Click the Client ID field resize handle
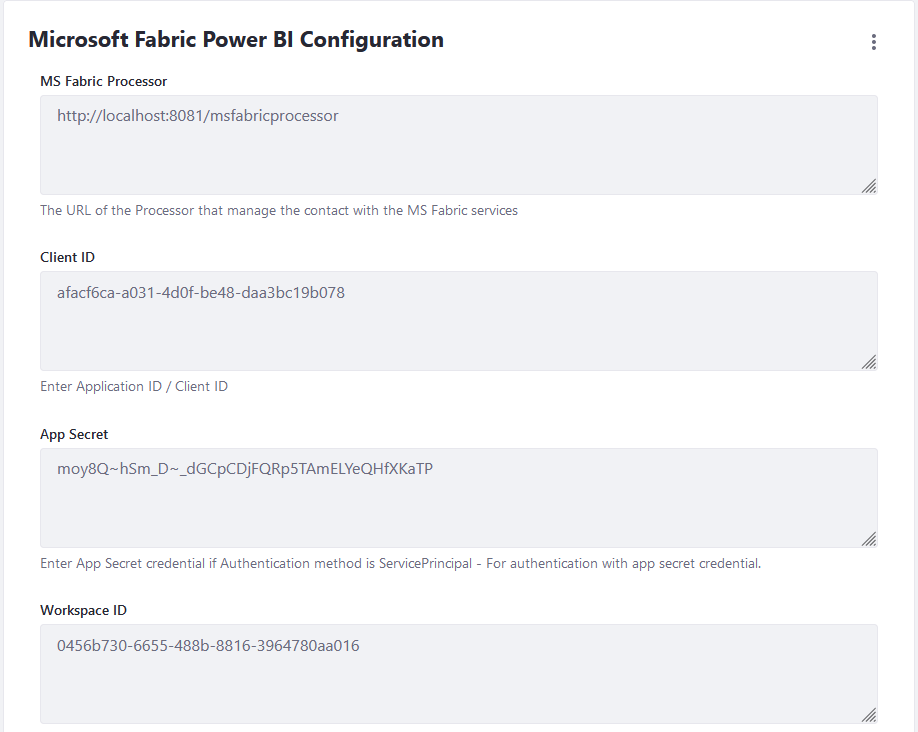This screenshot has width=918, height=732. [869, 362]
